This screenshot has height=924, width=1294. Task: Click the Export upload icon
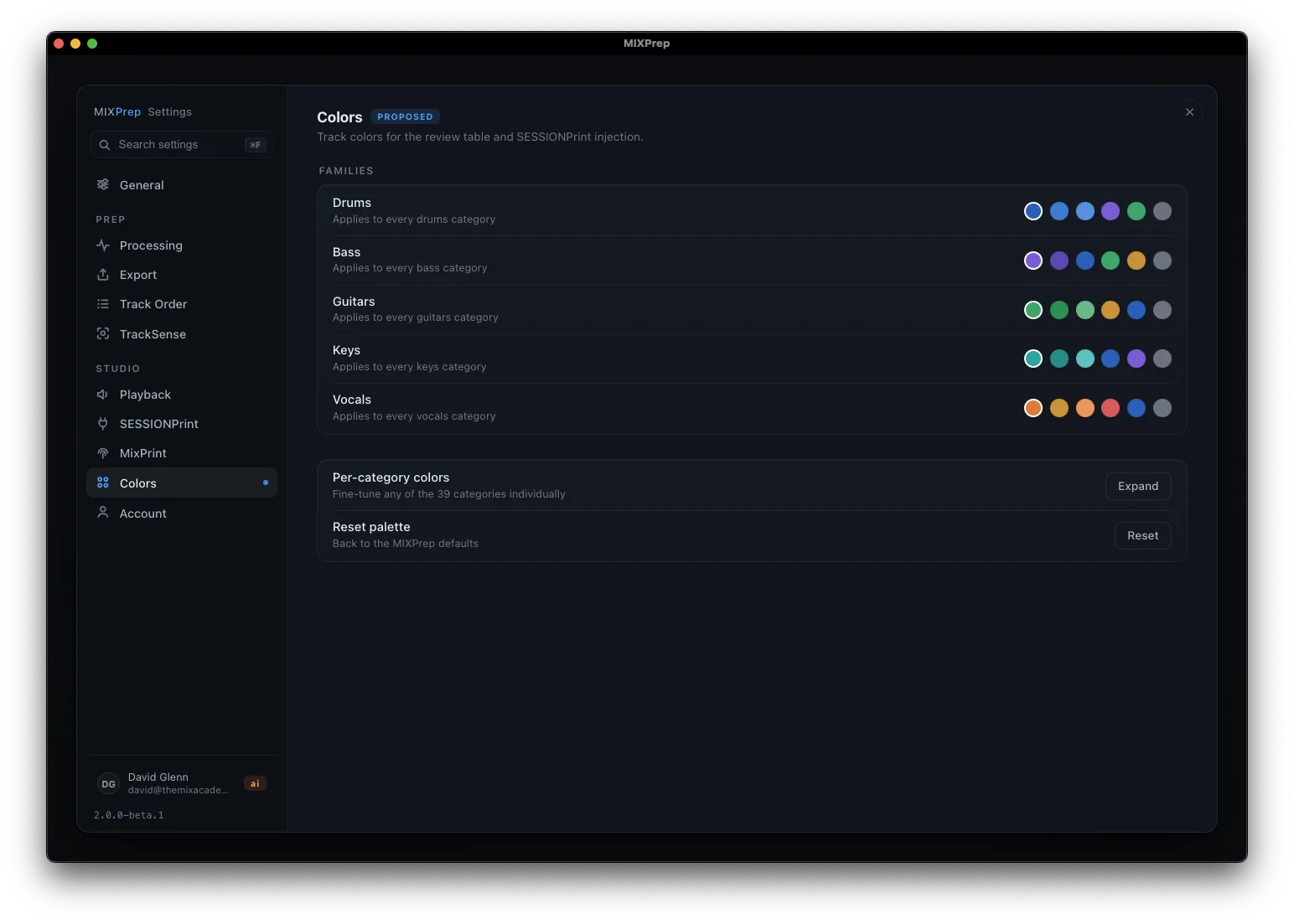pyautogui.click(x=103, y=275)
